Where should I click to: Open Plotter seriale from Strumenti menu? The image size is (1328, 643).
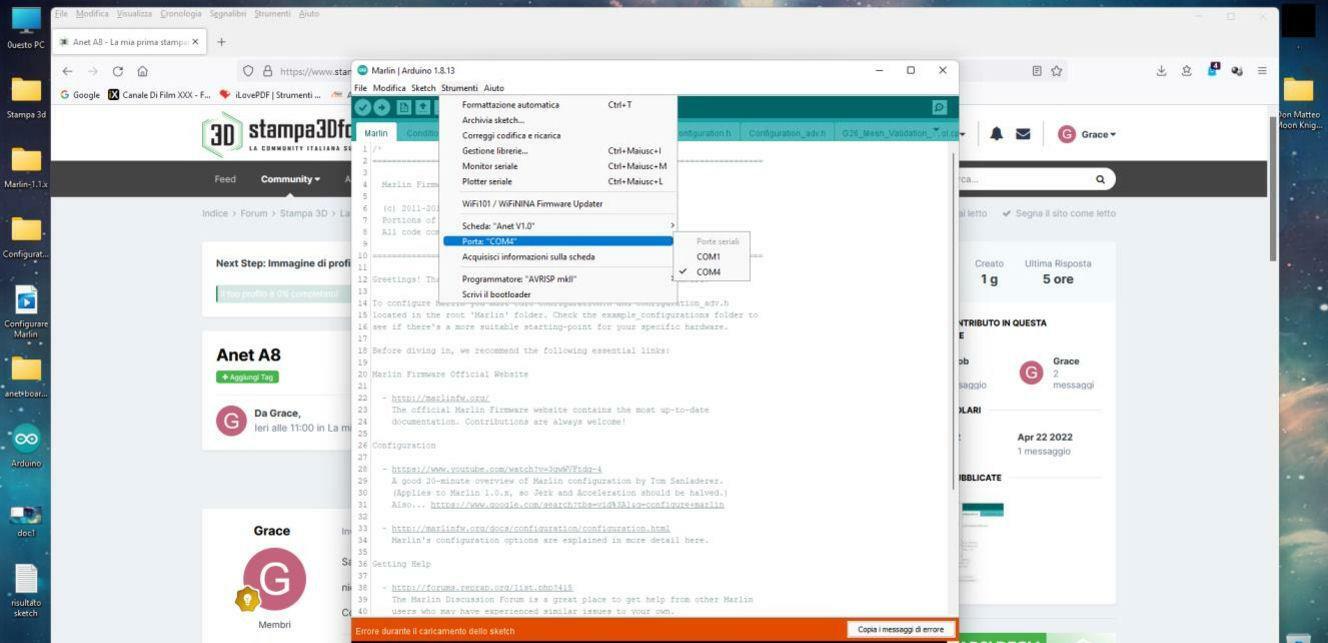(x=558, y=181)
